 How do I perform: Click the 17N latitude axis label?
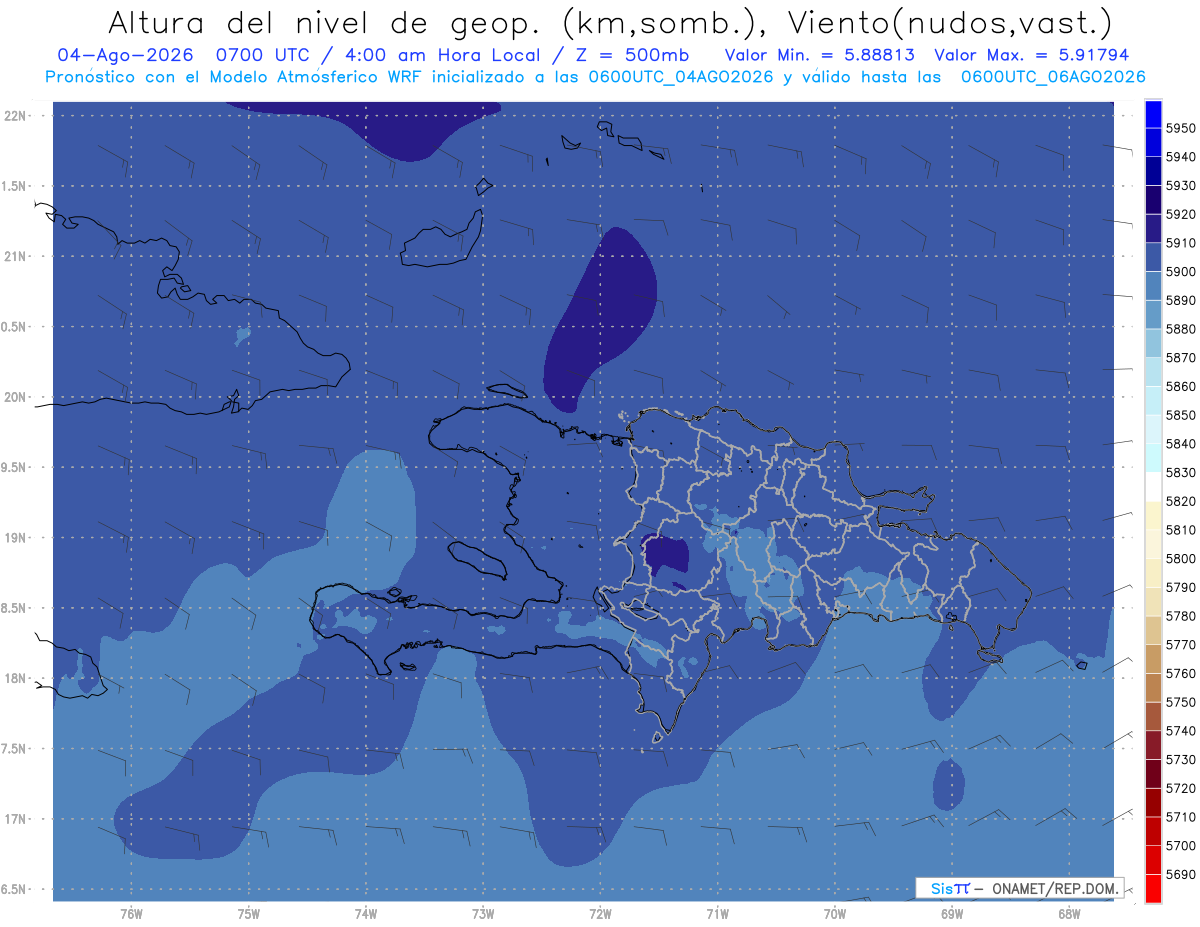coord(15,819)
